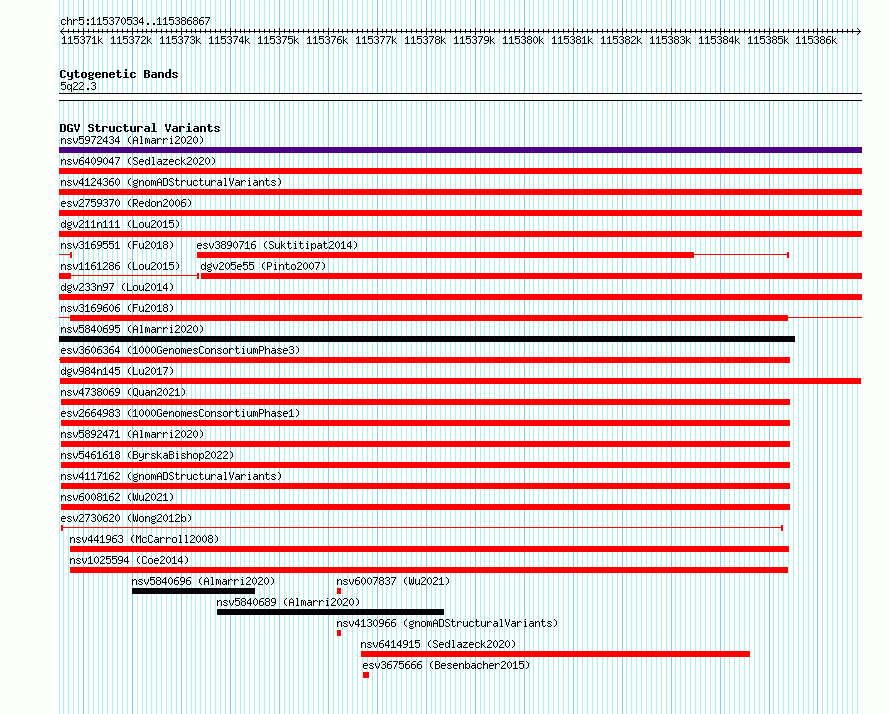Click the ruler's right arrow end
The width and height of the screenshot is (890, 714).
[x=859, y=31]
